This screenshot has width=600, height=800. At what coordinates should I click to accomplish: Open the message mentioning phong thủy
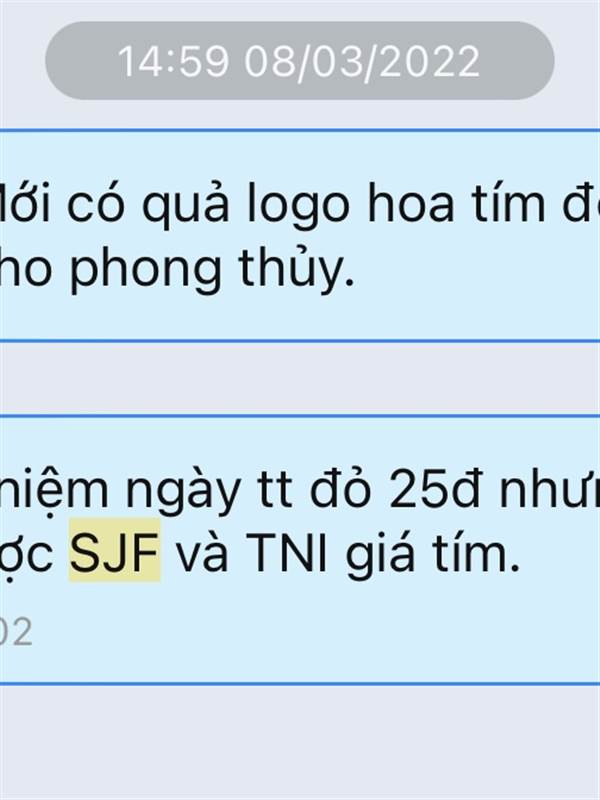coord(300,236)
